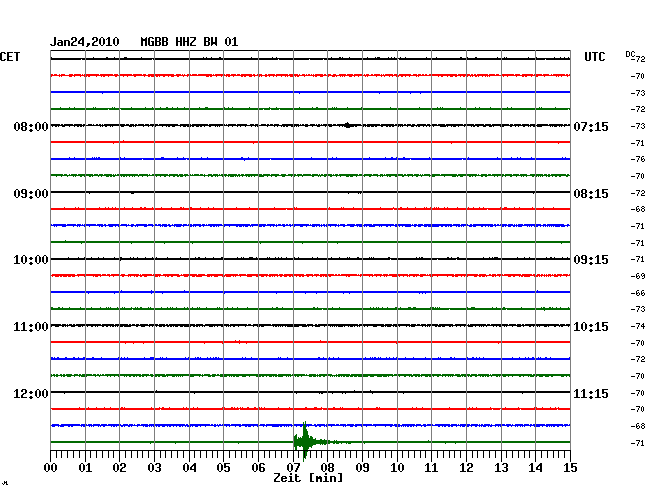Click the 10:15 UTC time label
Viewport: 650px width, 494px height.
(591, 327)
